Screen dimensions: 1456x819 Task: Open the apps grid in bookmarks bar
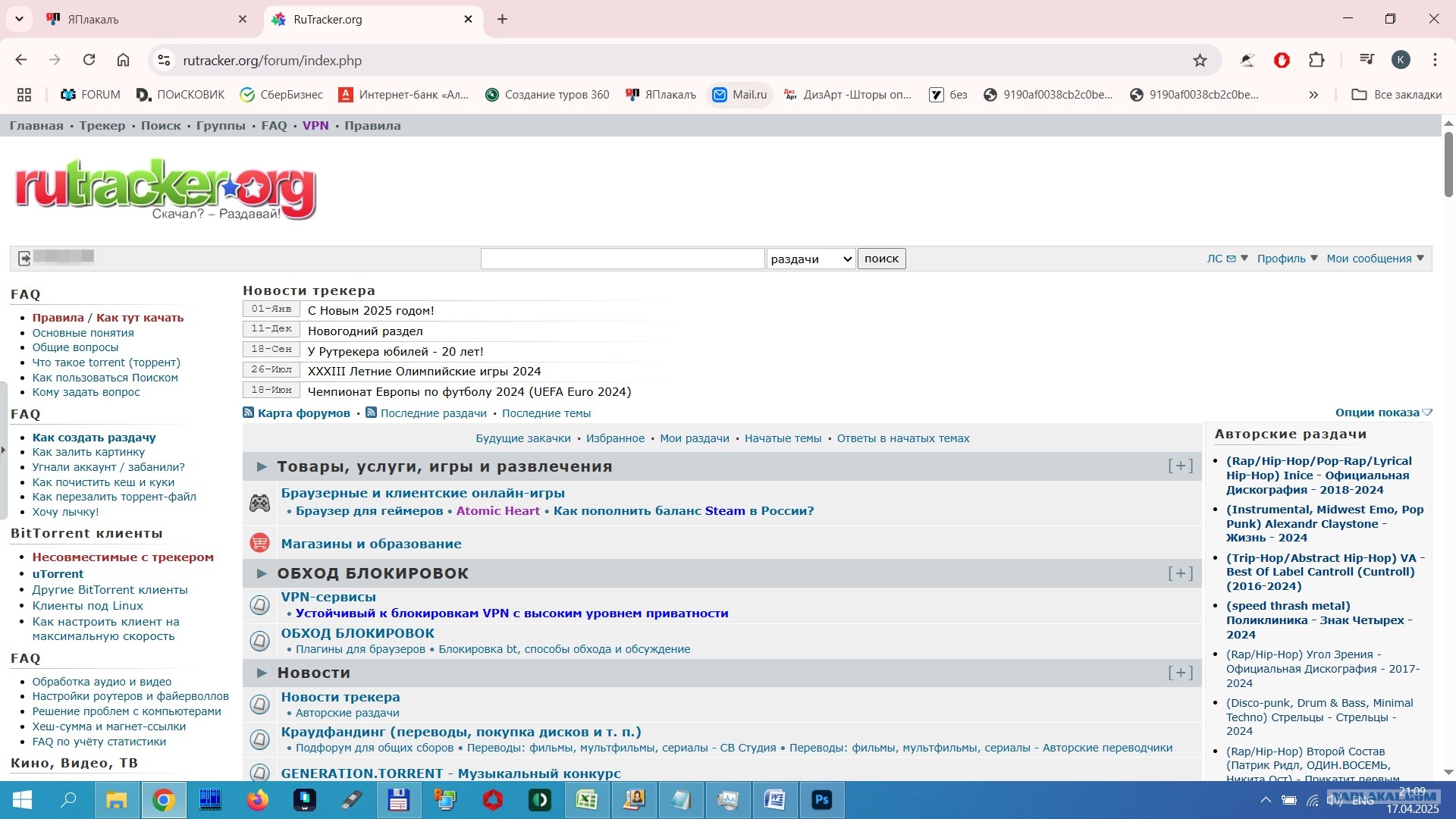[24, 95]
